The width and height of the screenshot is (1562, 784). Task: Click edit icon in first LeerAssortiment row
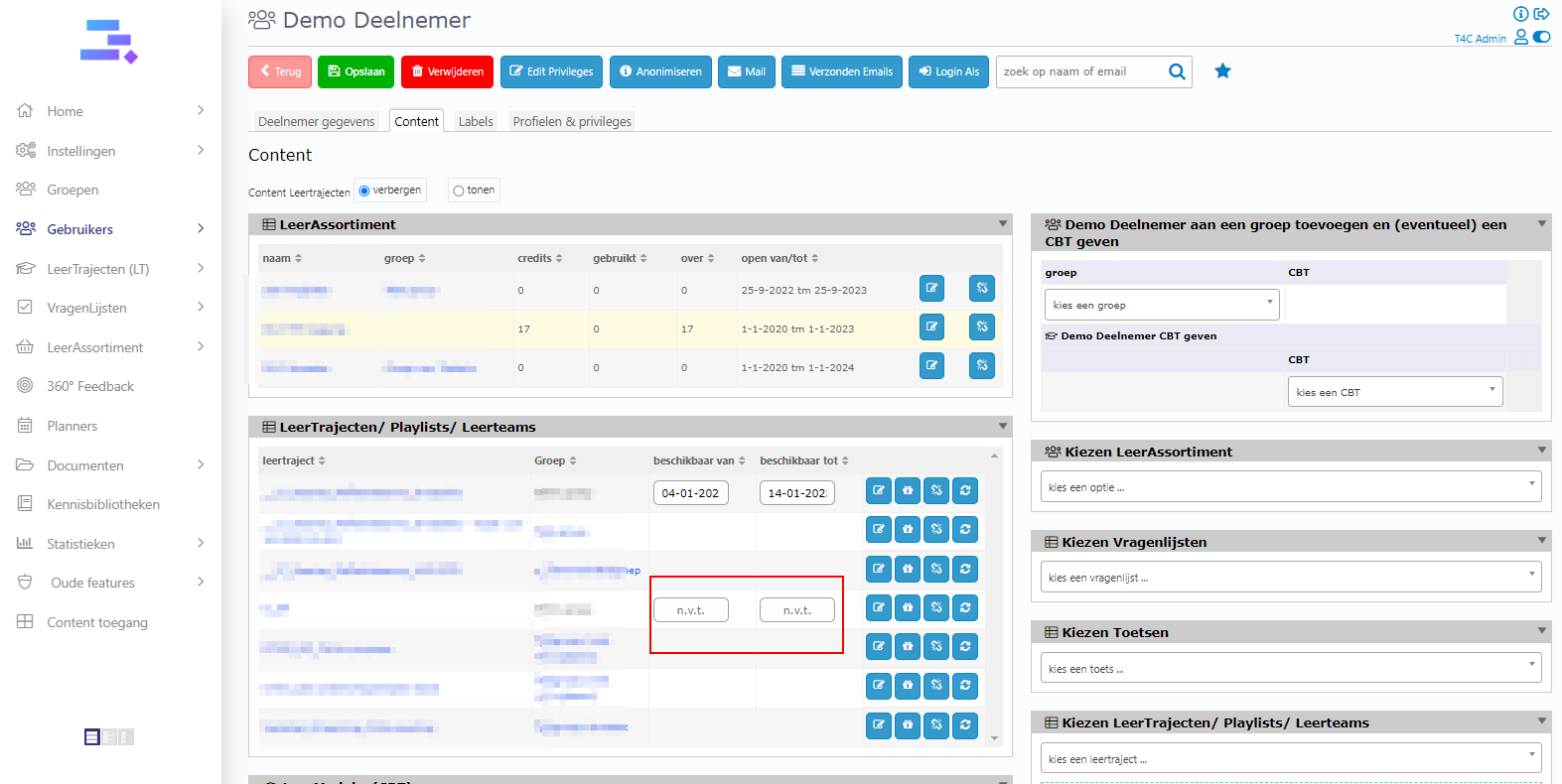pyautogui.click(x=931, y=289)
